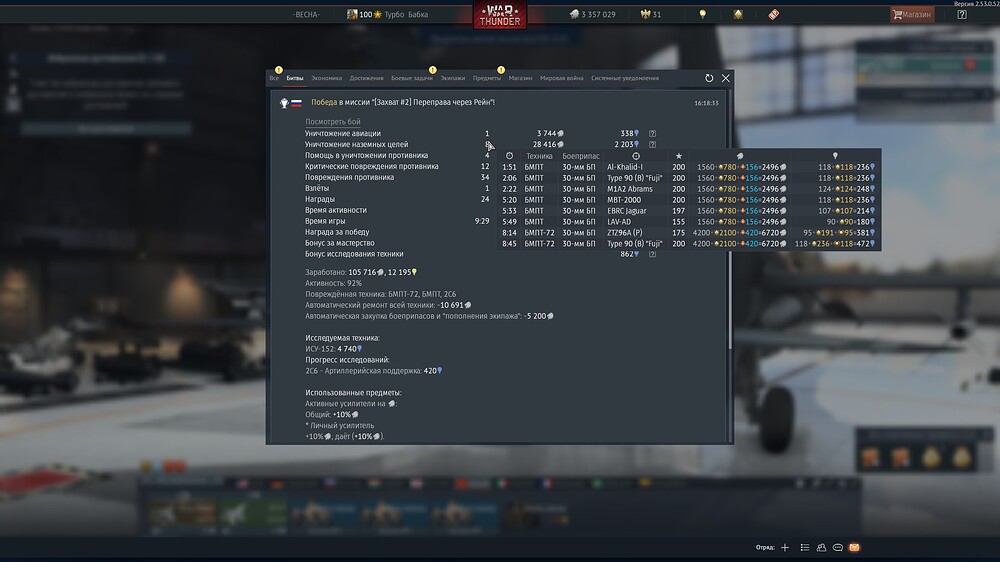Click the help question mark in top bar
1000x562 pixels.
pyautogui.click(x=962, y=15)
